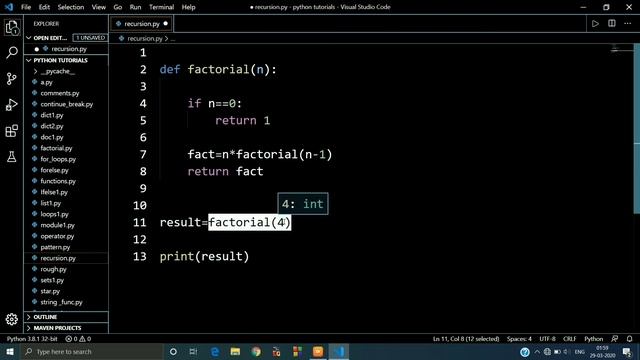This screenshot has height=360, width=640.
Task: Click the editor vertical scrollbar thumb
Action: 637,129
